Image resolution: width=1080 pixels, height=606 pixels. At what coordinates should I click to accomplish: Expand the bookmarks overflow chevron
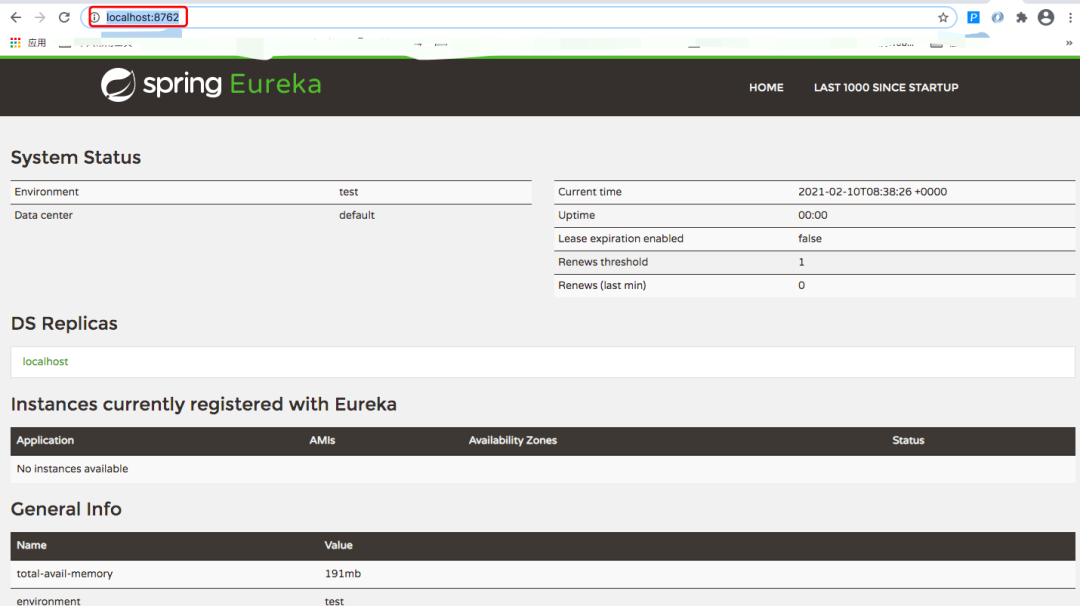[x=1069, y=43]
